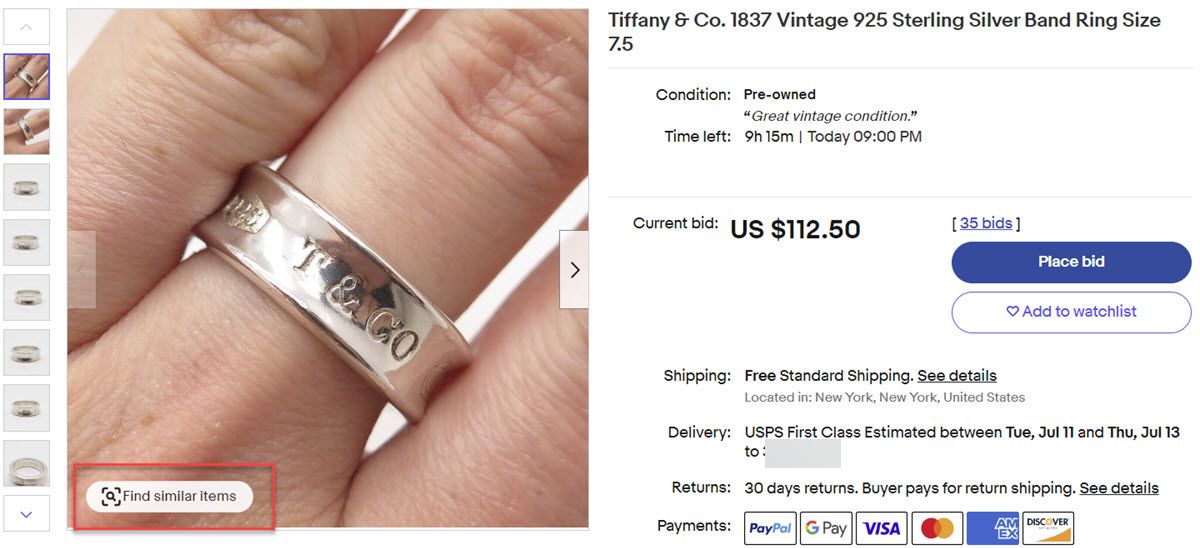The image size is (1200, 548).
Task: Select the first ring thumbnail
Action: (x=27, y=77)
